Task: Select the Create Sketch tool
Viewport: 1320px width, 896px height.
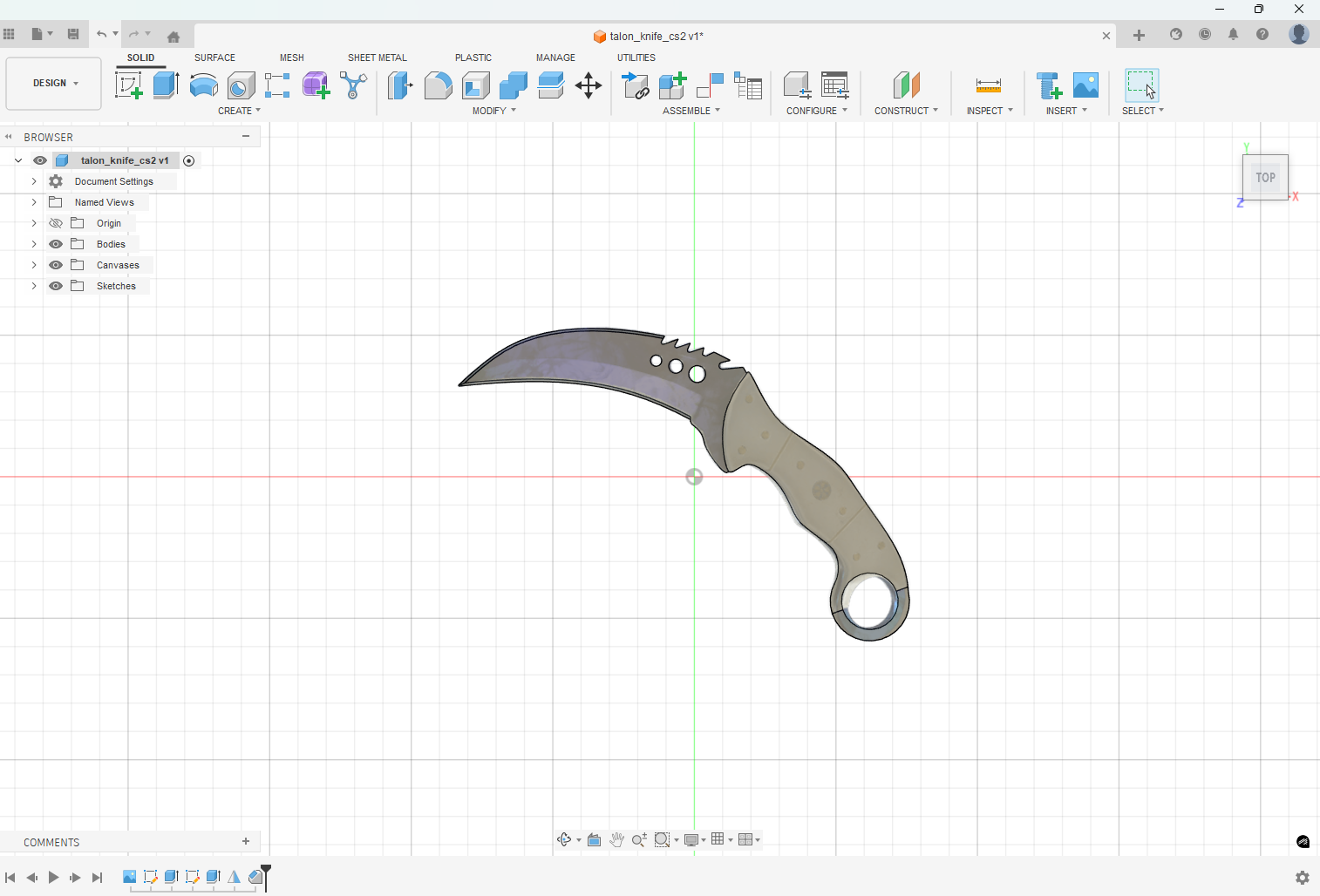Action: pos(128,85)
